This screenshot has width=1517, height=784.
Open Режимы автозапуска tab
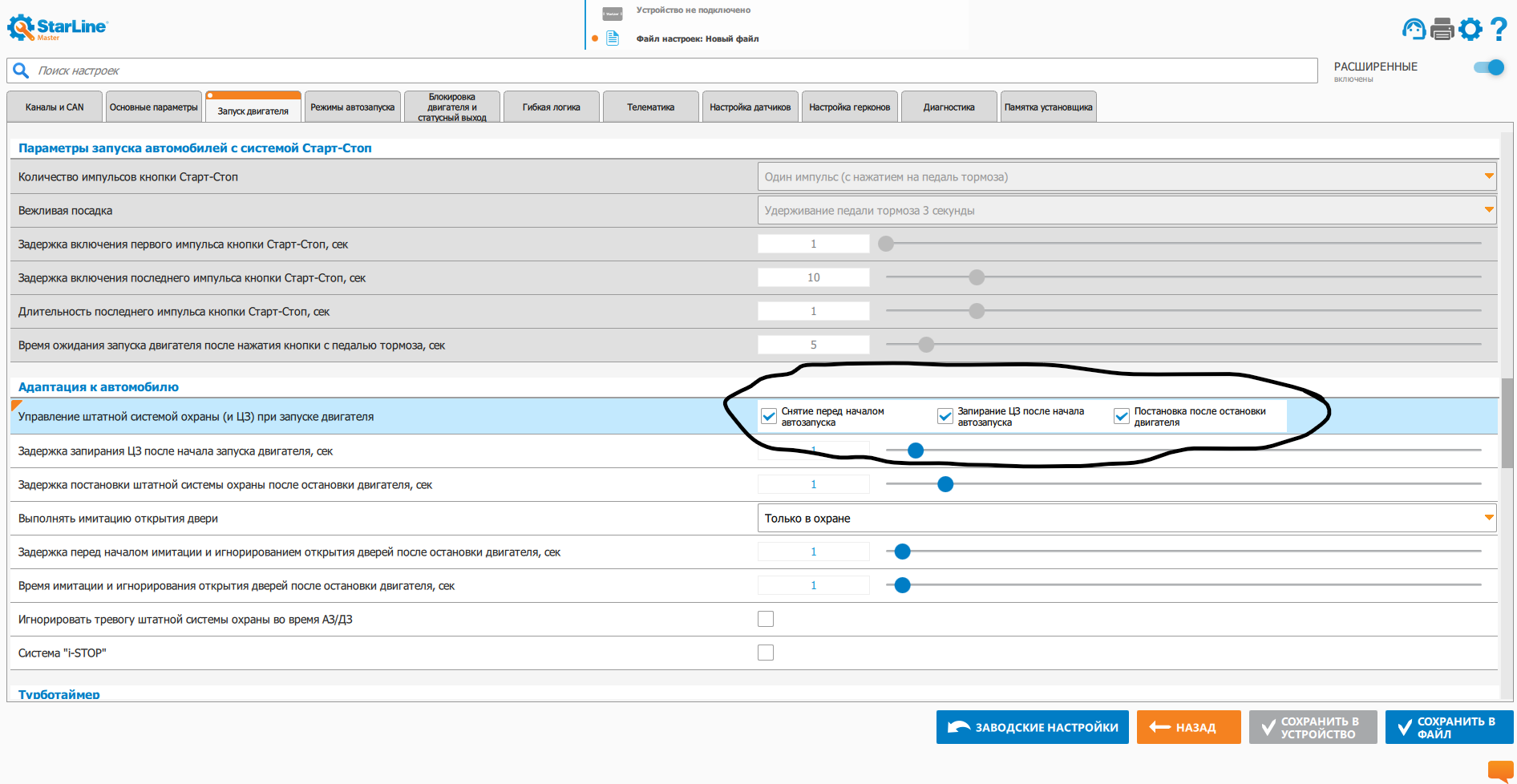tap(353, 107)
